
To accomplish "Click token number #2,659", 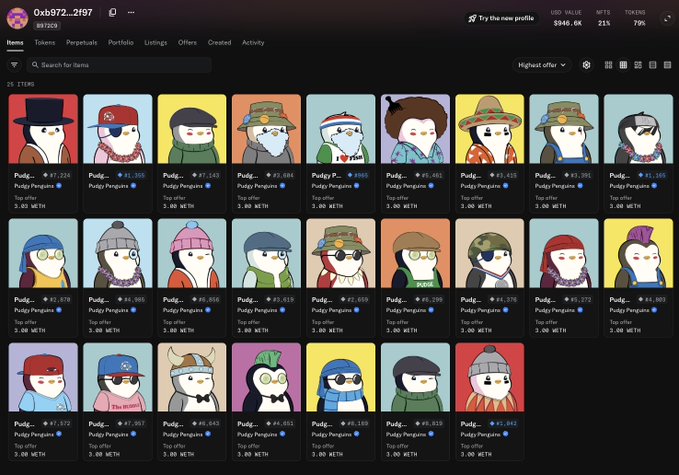I will [x=360, y=300].
